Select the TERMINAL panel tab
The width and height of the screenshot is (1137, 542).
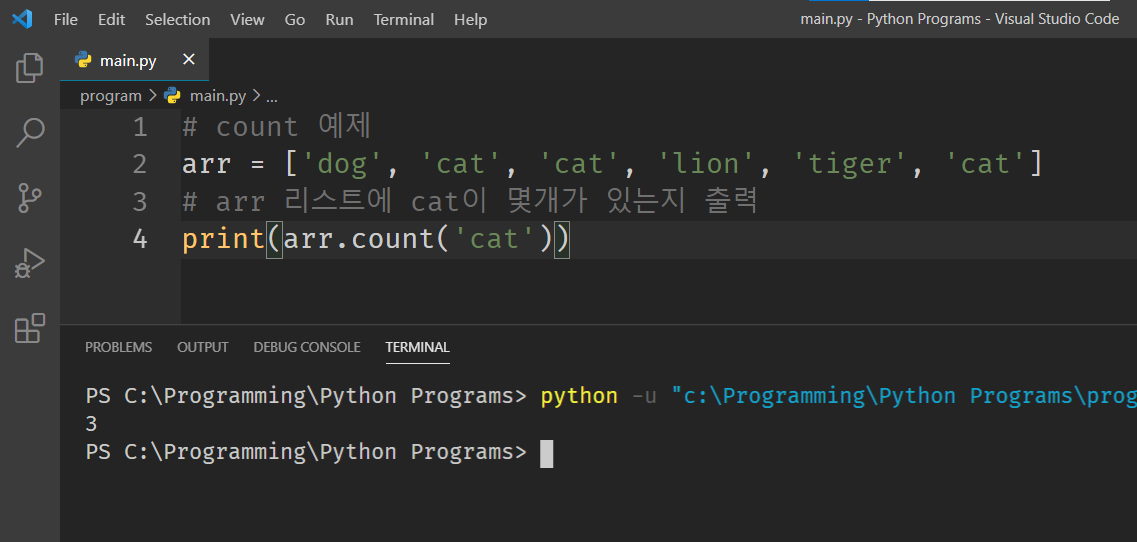418,347
